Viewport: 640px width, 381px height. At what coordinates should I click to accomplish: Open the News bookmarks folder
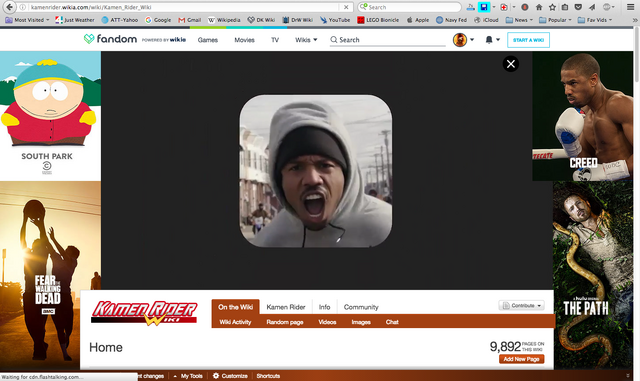click(x=519, y=20)
